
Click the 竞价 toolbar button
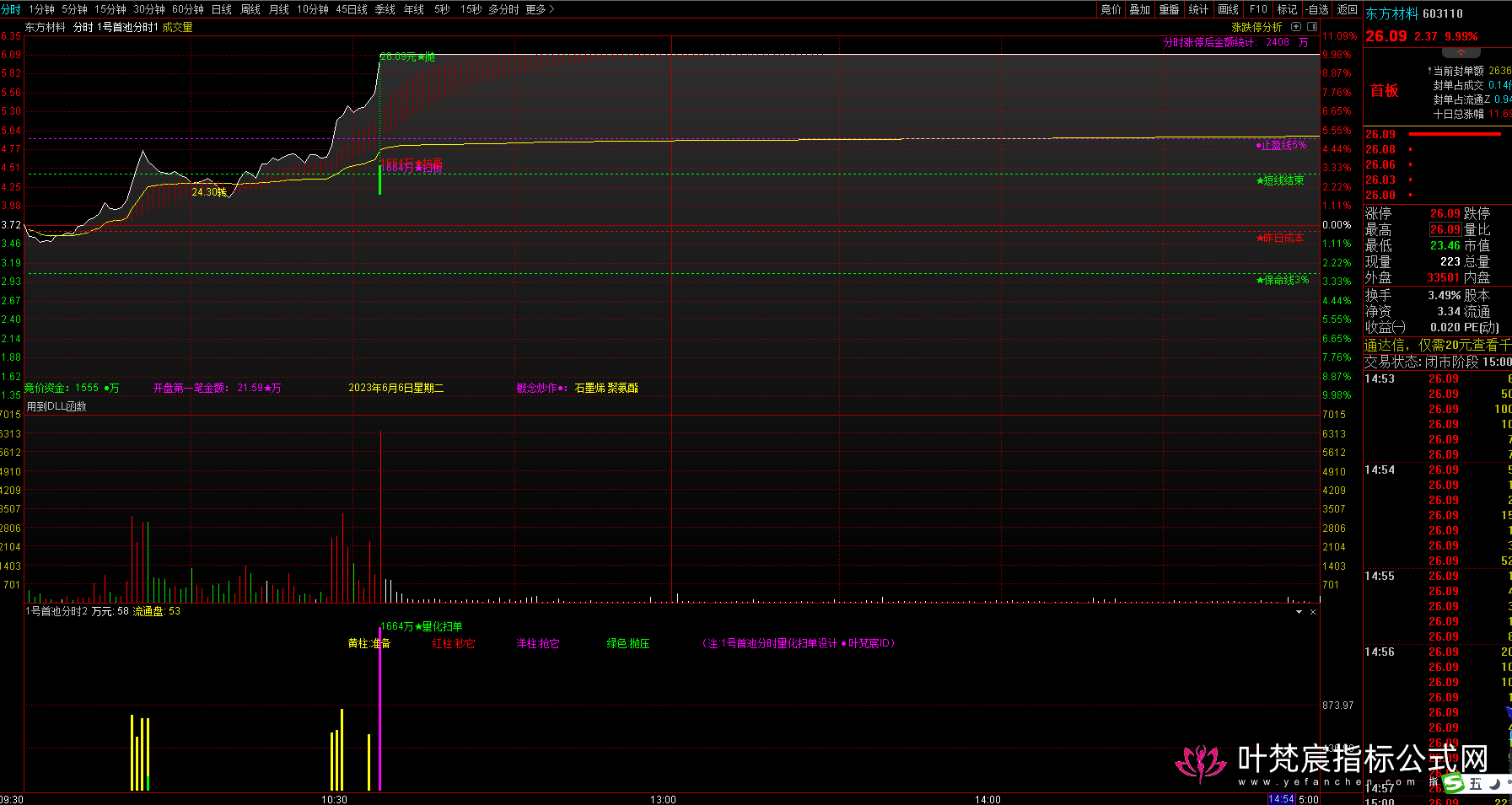click(1111, 9)
